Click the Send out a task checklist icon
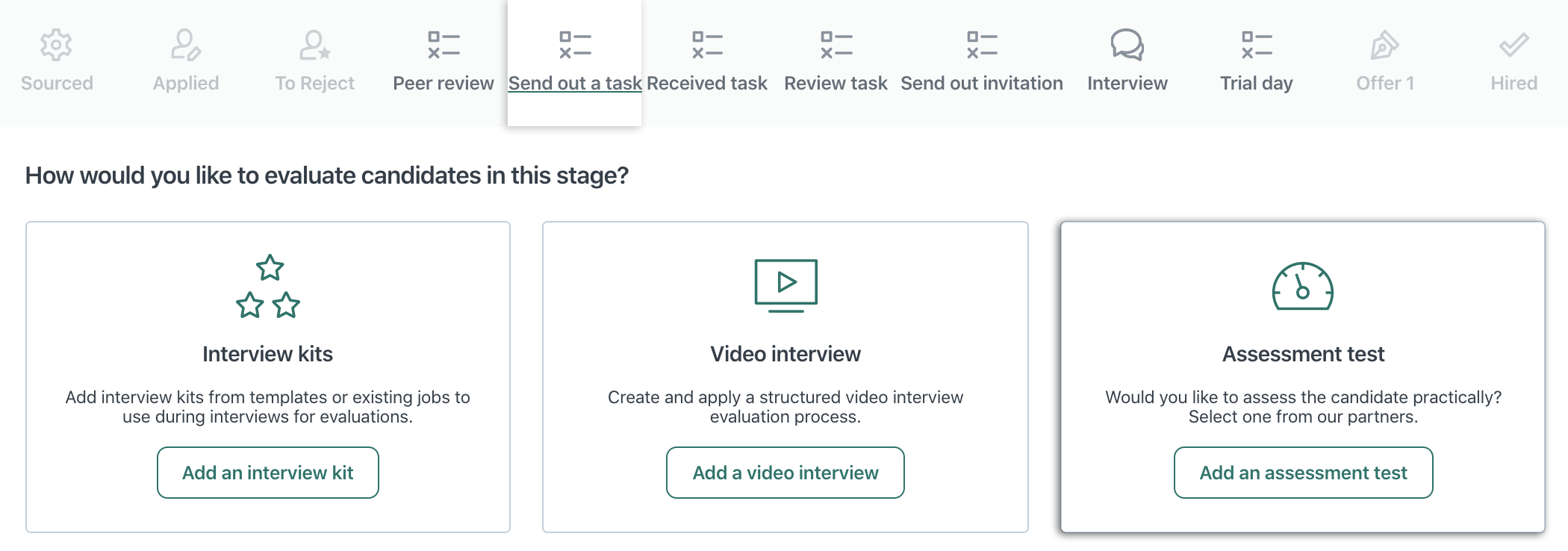The image size is (1568, 551). pyautogui.click(x=575, y=45)
